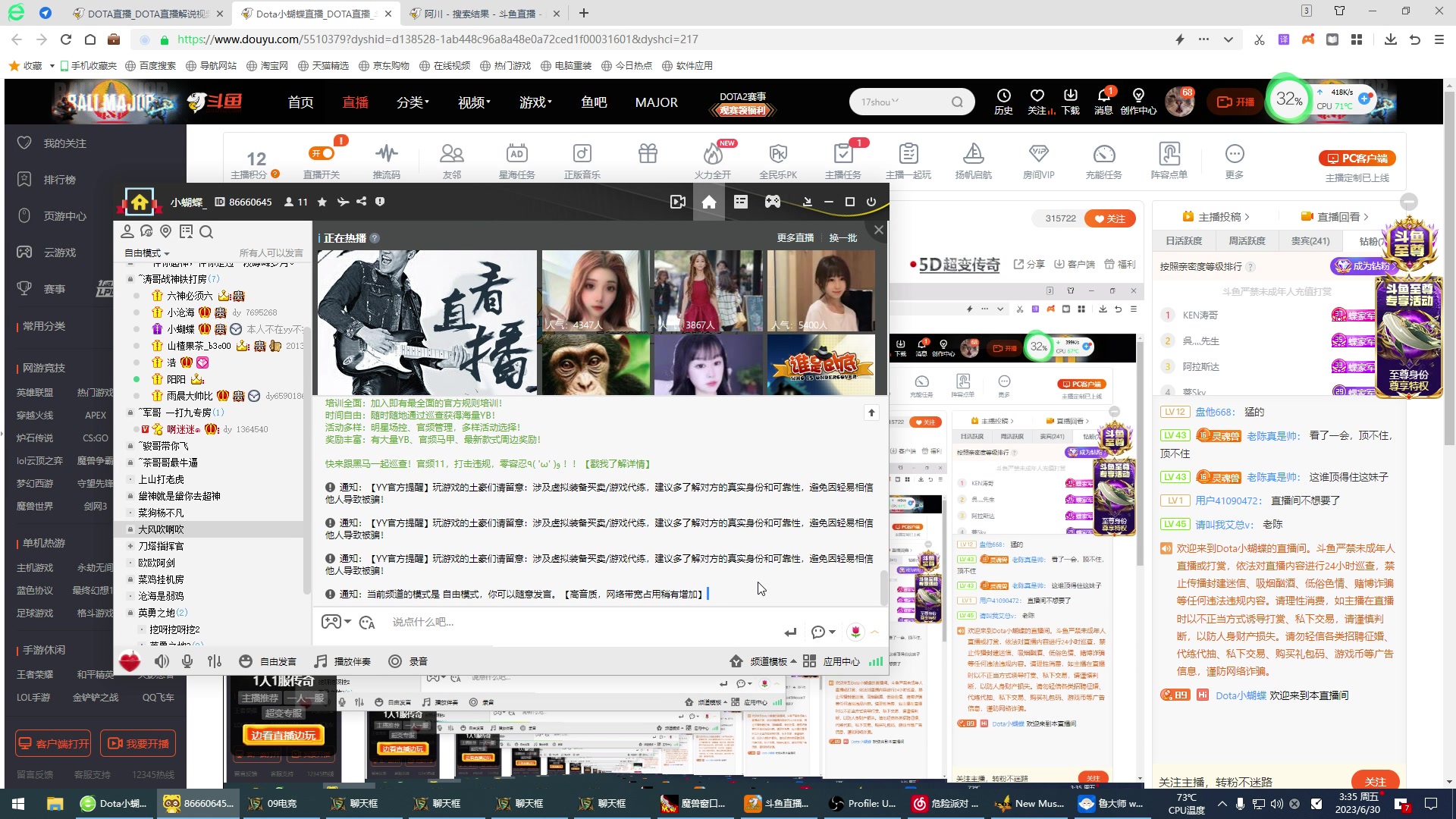Open the 推流码 stream key icon
Screen dimensions: 1456x819
tap(387, 154)
